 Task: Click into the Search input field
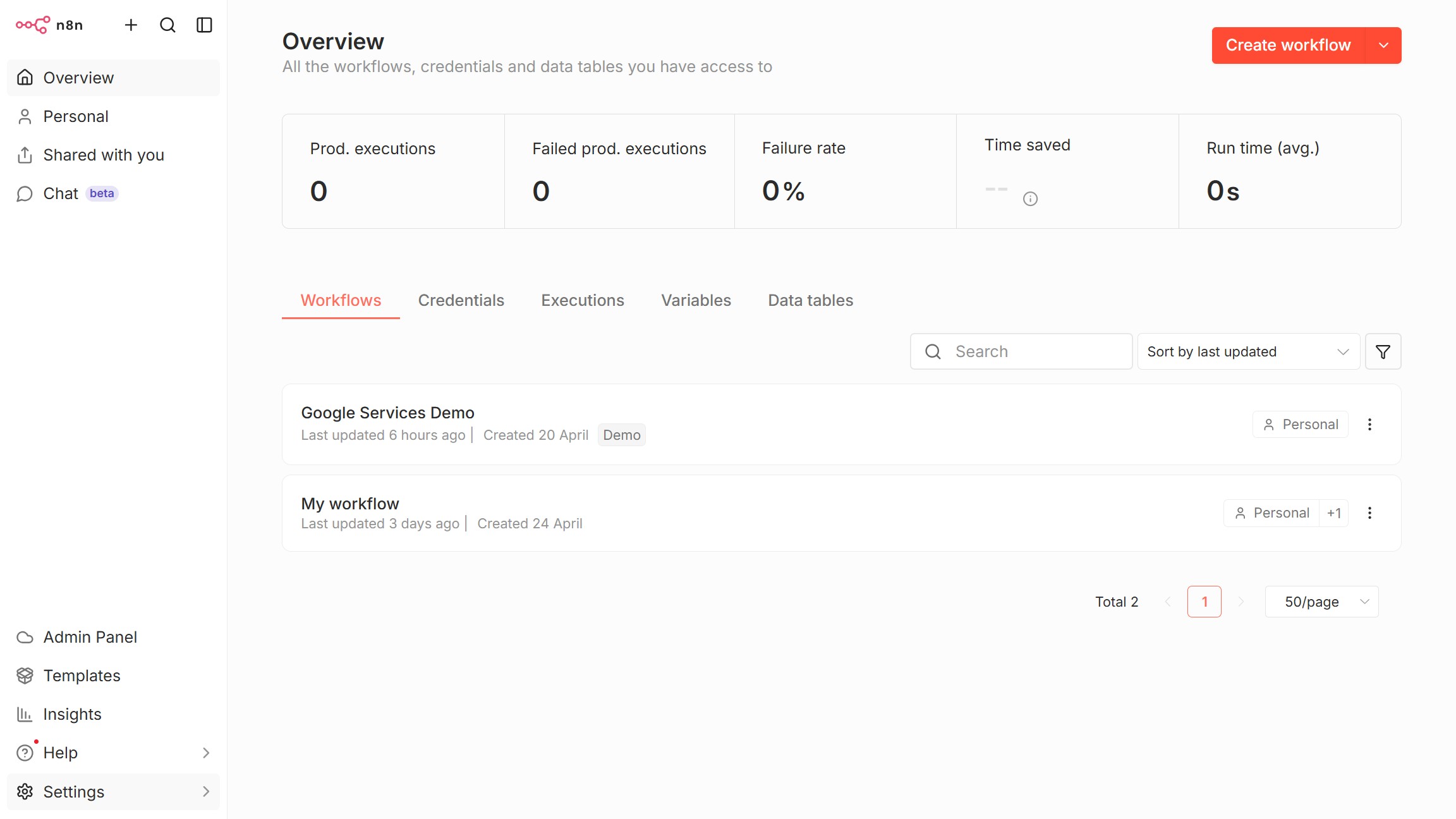(1021, 351)
